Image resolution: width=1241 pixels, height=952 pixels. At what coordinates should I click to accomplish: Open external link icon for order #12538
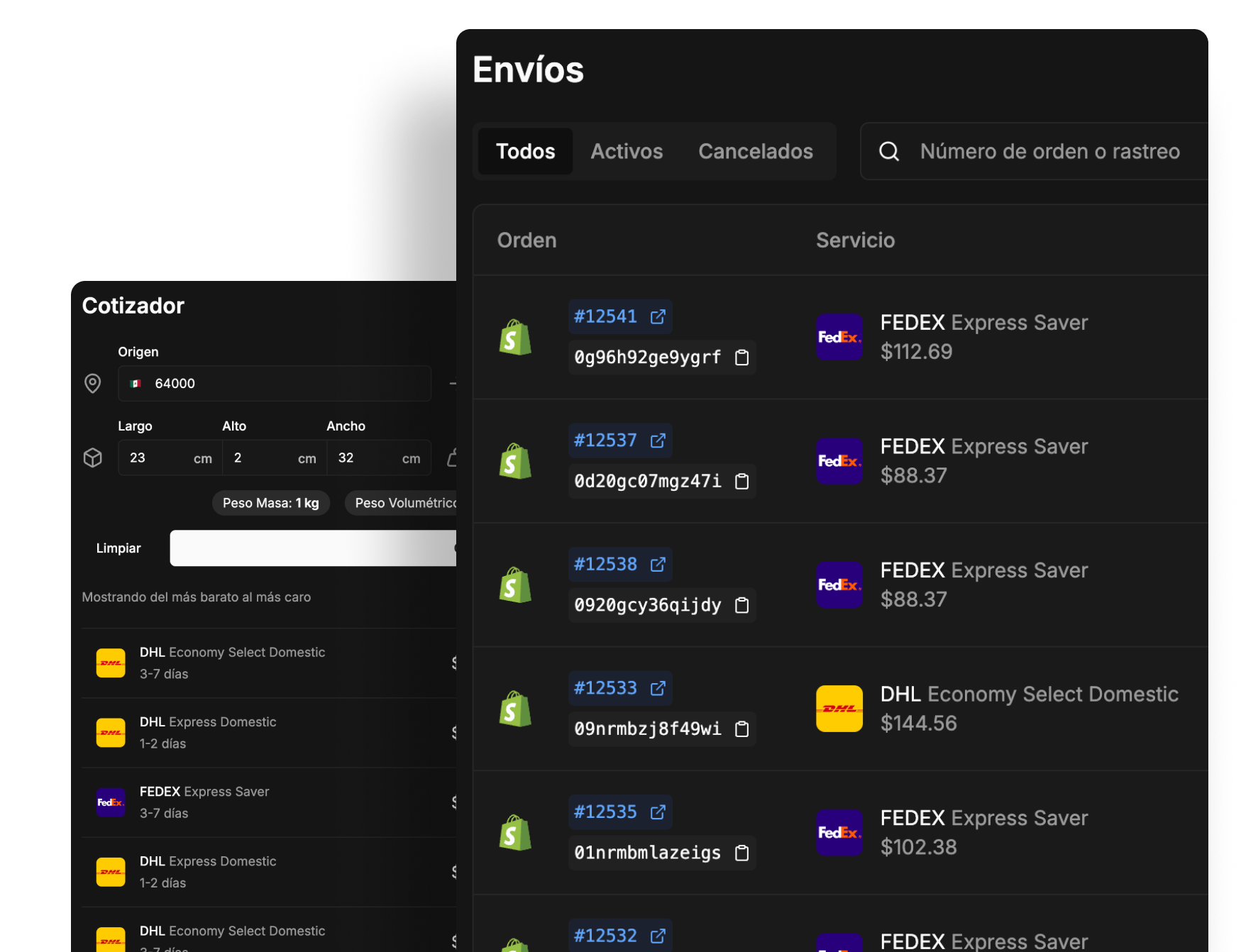[x=658, y=564]
